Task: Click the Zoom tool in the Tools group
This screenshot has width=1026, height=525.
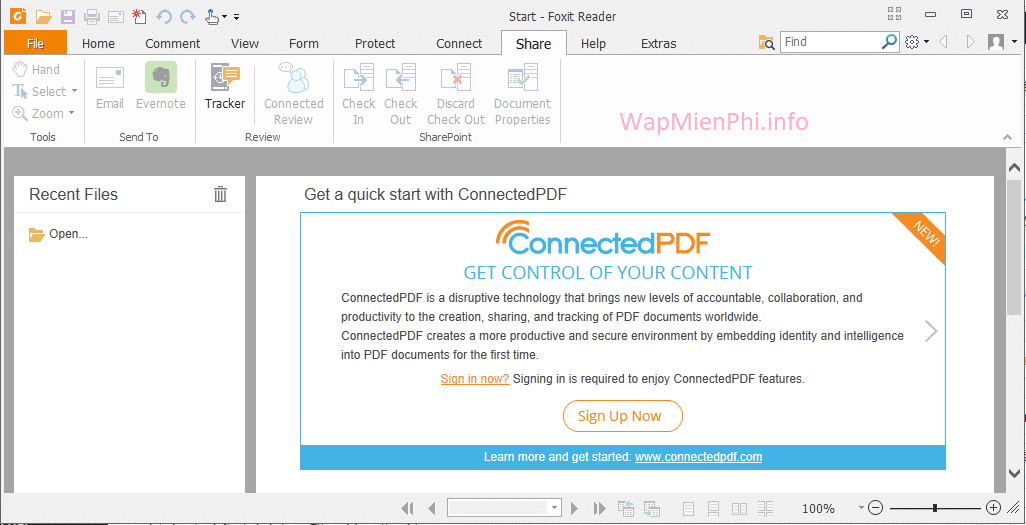Action: (39, 113)
